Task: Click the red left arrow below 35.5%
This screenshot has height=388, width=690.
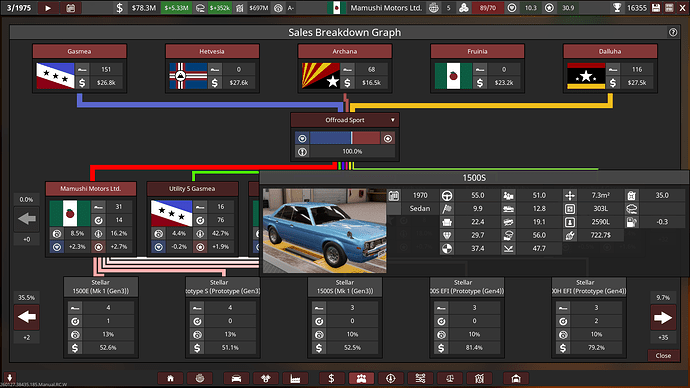Action: [27, 317]
